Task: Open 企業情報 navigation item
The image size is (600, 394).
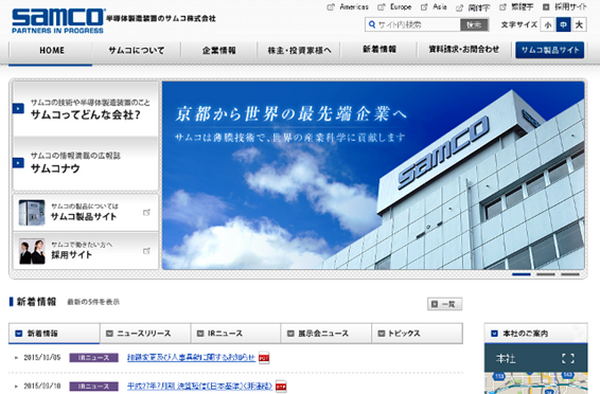Action: (x=219, y=50)
